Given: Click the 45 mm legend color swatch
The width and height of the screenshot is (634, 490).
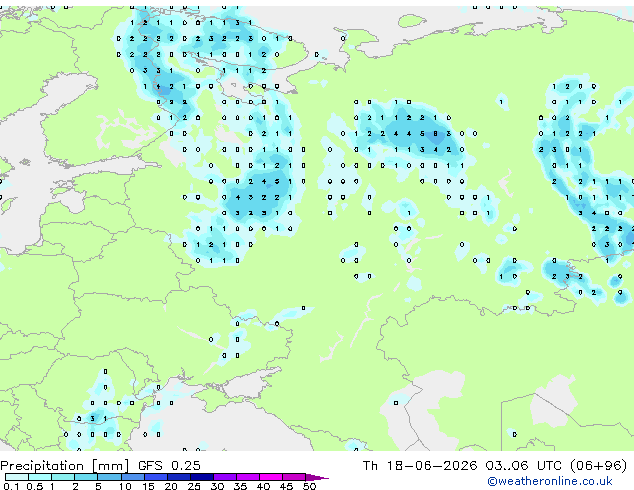Looking at the screenshot, I should (x=294, y=477).
